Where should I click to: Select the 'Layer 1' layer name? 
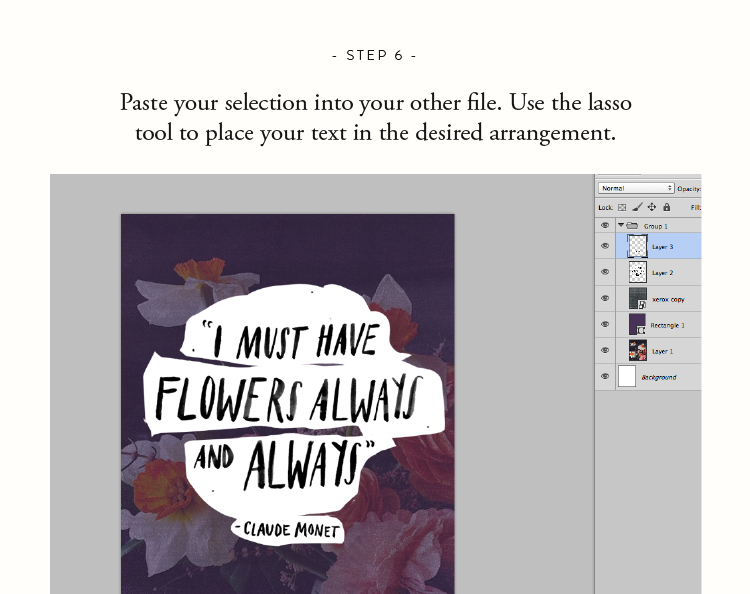[x=662, y=352]
